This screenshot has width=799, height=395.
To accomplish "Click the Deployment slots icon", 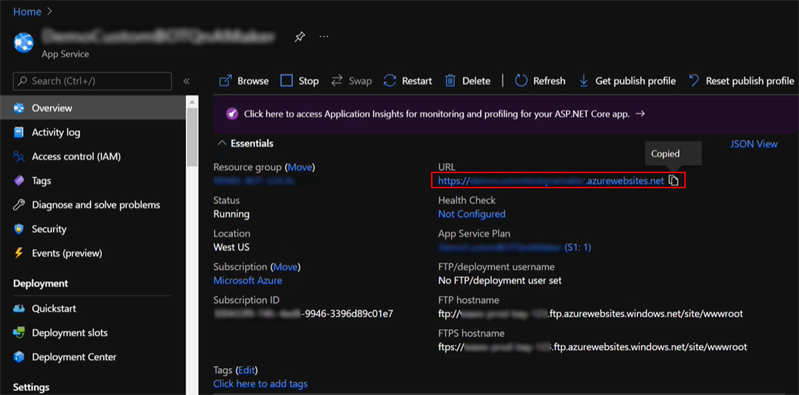I will [19, 333].
